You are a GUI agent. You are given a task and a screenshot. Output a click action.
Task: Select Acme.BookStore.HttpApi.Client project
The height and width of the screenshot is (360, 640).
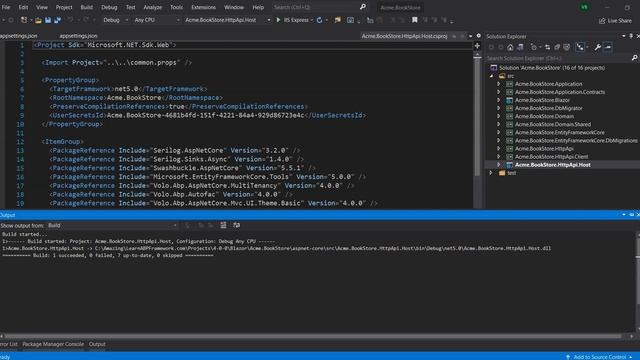(x=551, y=157)
